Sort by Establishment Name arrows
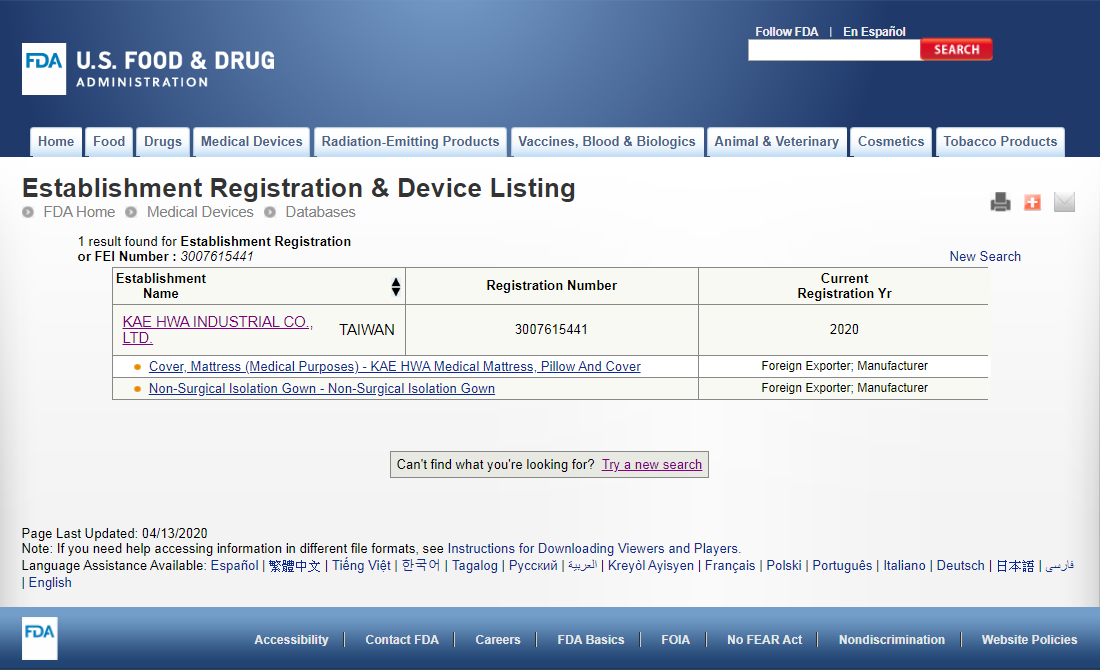Viewport: 1100px width, 670px height. (396, 286)
